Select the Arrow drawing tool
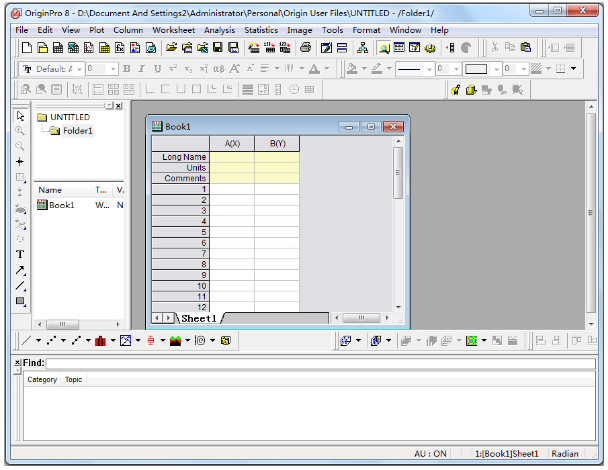This screenshot has height=470, width=608. coord(20,270)
